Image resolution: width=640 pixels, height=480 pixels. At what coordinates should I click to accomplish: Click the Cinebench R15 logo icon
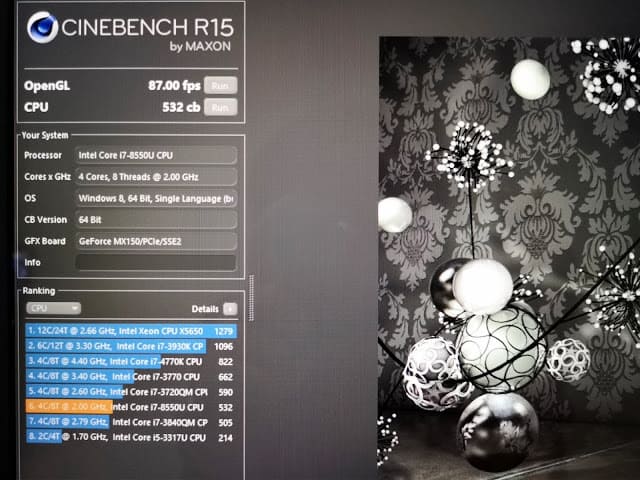43,27
